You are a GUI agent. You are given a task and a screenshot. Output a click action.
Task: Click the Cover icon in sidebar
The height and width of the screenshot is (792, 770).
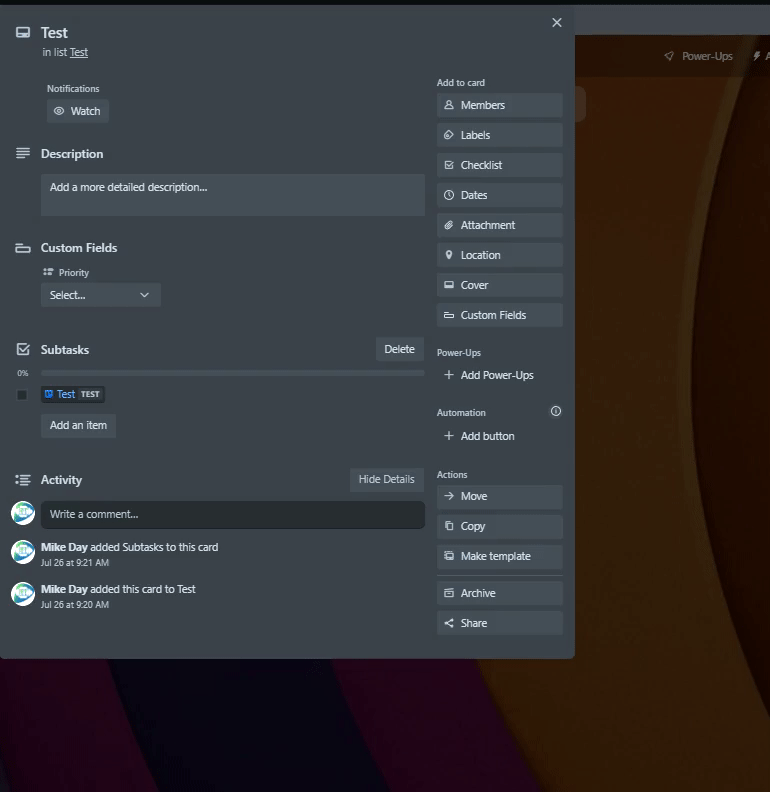pyautogui.click(x=449, y=284)
